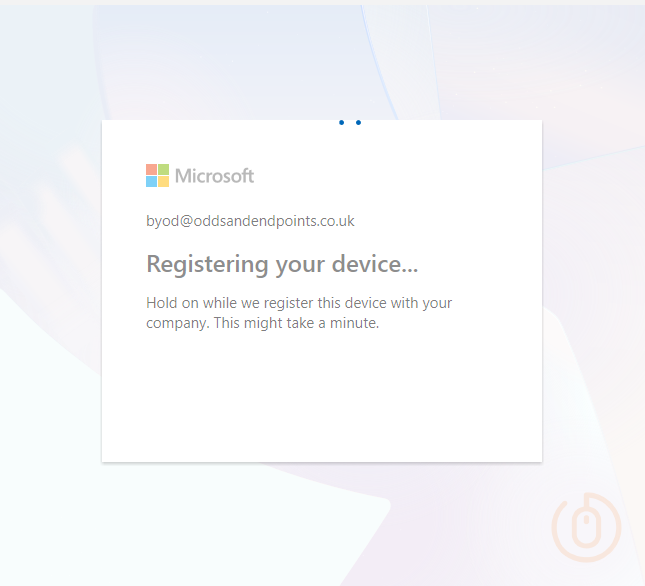Click the left loading progress dot

(x=342, y=123)
